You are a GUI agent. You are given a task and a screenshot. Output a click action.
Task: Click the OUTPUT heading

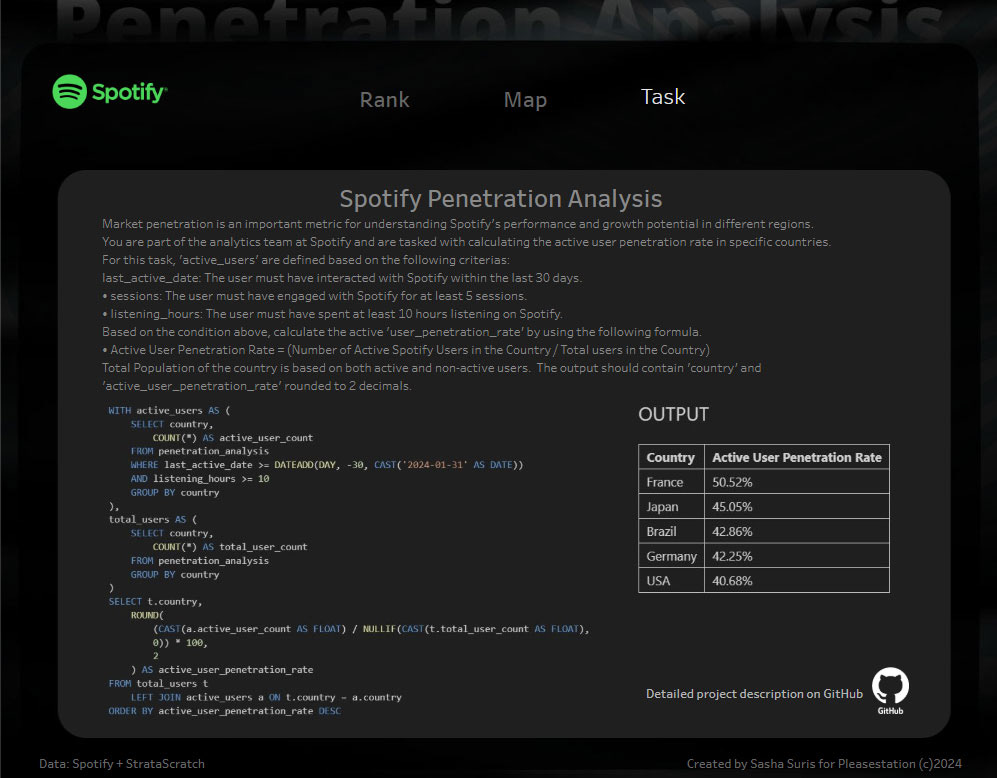(673, 414)
